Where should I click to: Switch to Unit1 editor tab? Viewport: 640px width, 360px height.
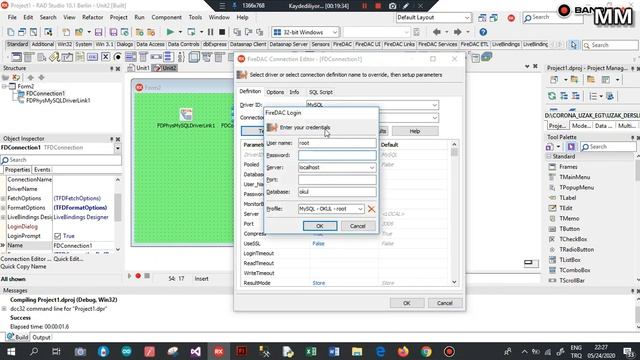point(139,68)
